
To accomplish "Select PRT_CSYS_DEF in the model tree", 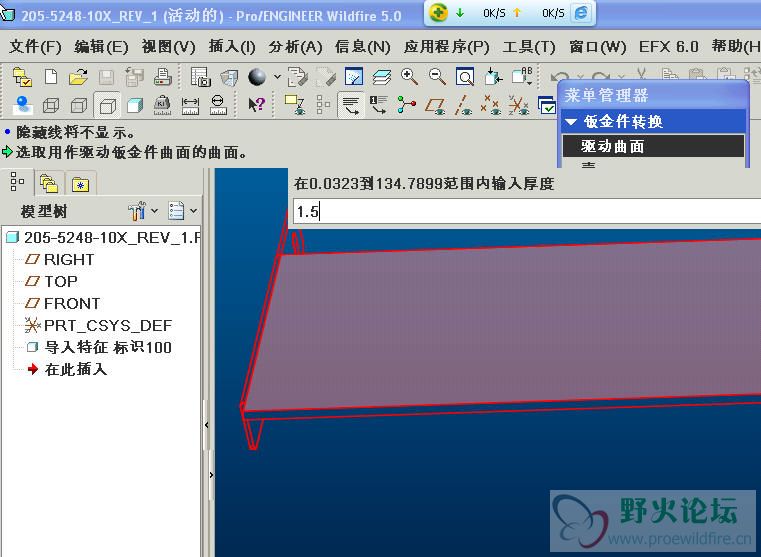I will tap(99, 326).
